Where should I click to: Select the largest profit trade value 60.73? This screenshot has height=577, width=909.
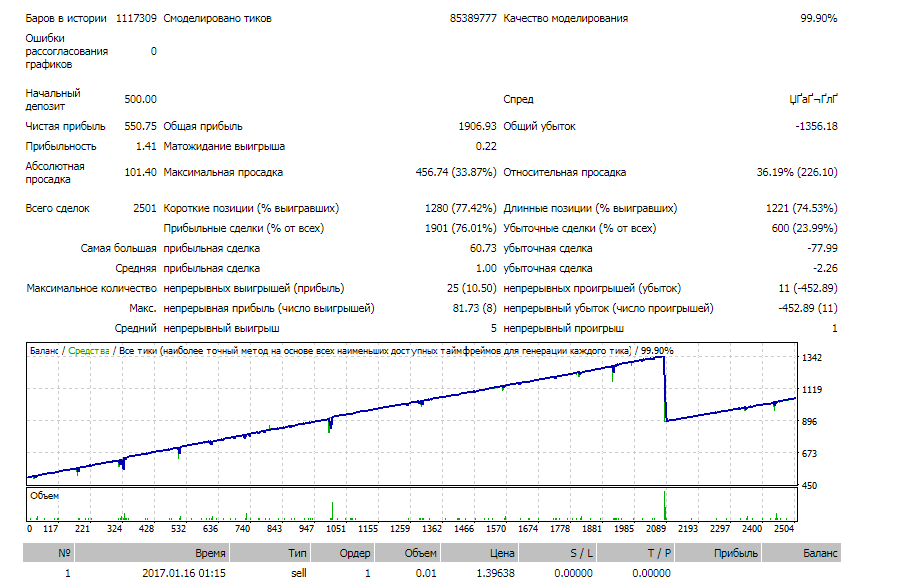[x=483, y=248]
